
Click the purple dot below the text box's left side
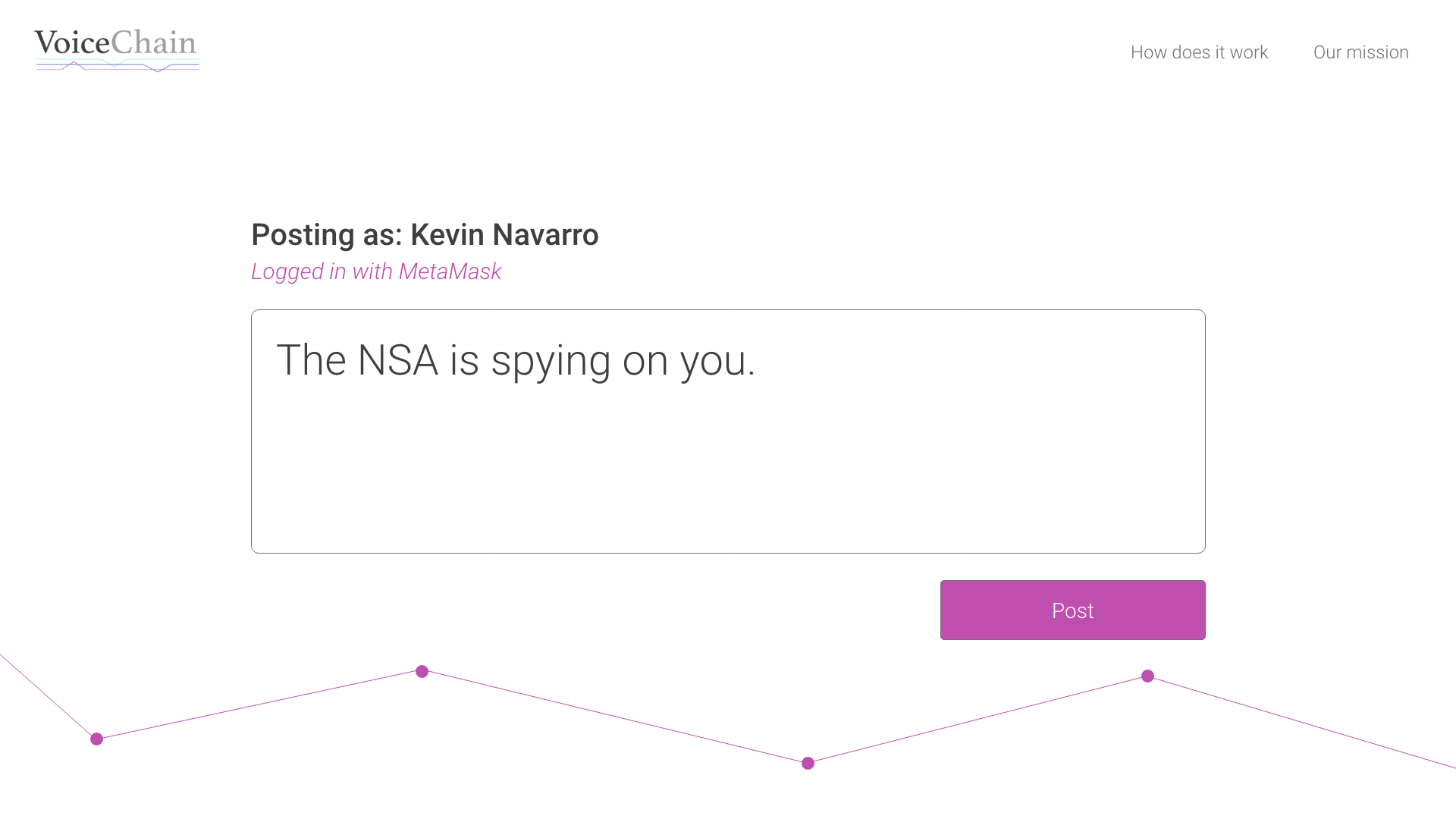click(422, 671)
